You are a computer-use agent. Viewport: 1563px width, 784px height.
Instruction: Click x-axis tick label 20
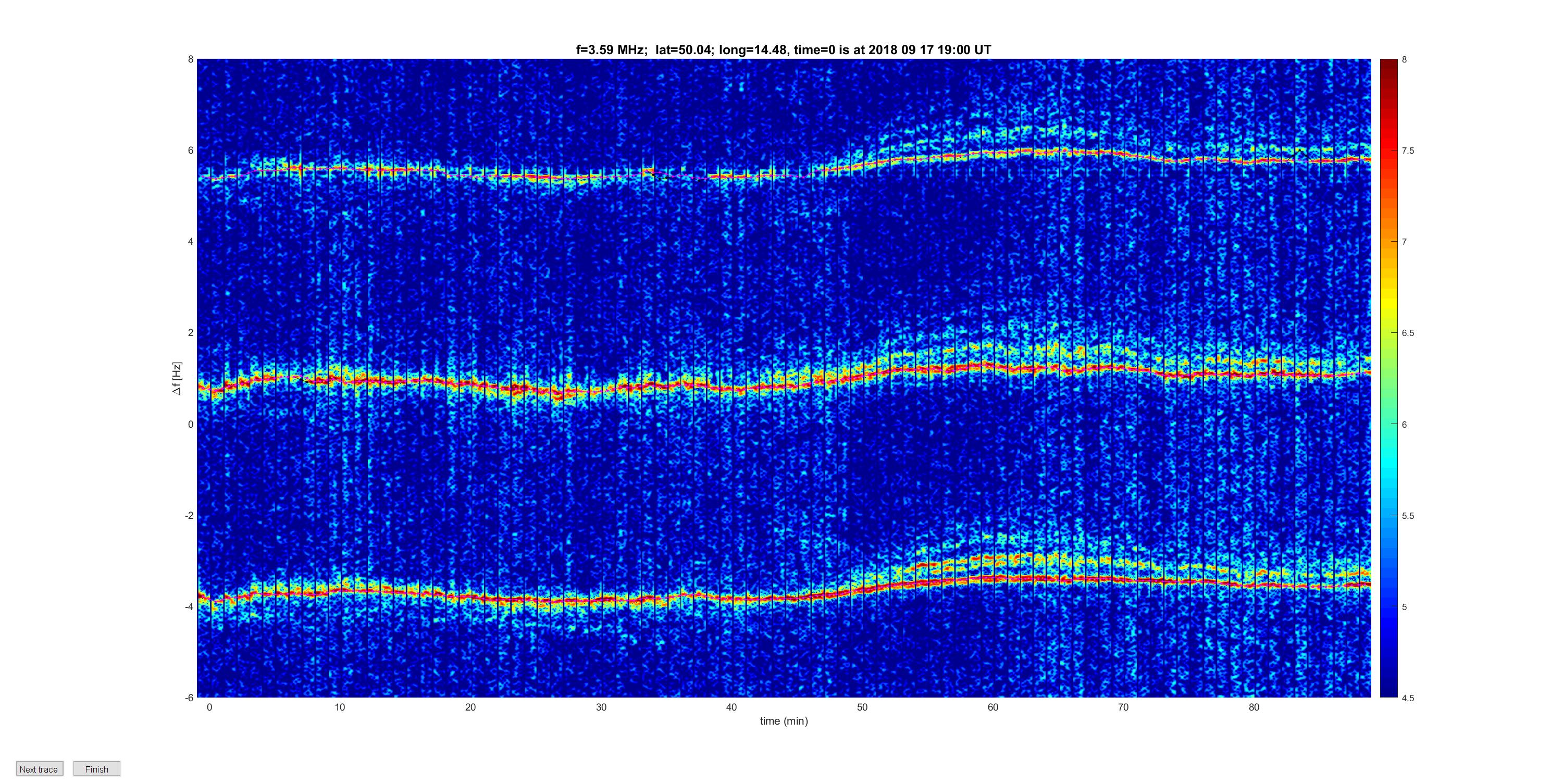(470, 707)
